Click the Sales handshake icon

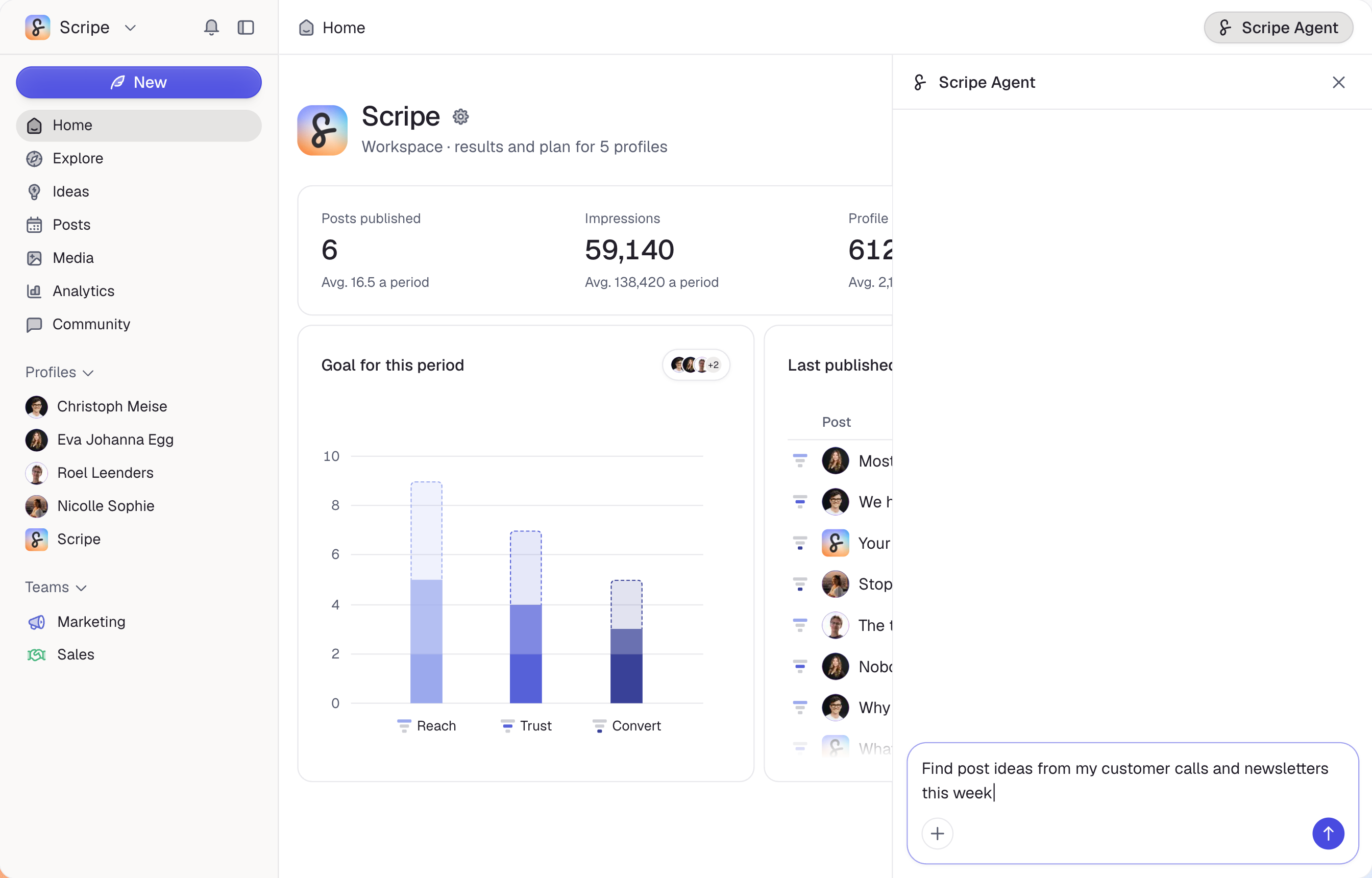point(36,654)
